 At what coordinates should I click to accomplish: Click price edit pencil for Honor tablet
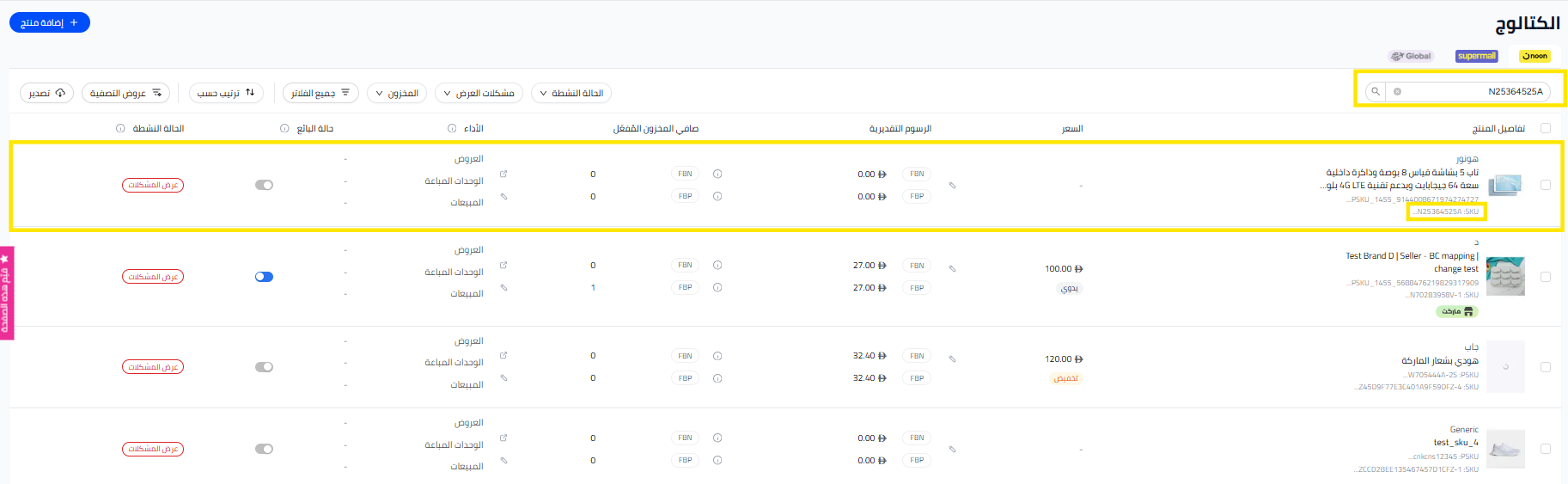pyautogui.click(x=952, y=185)
